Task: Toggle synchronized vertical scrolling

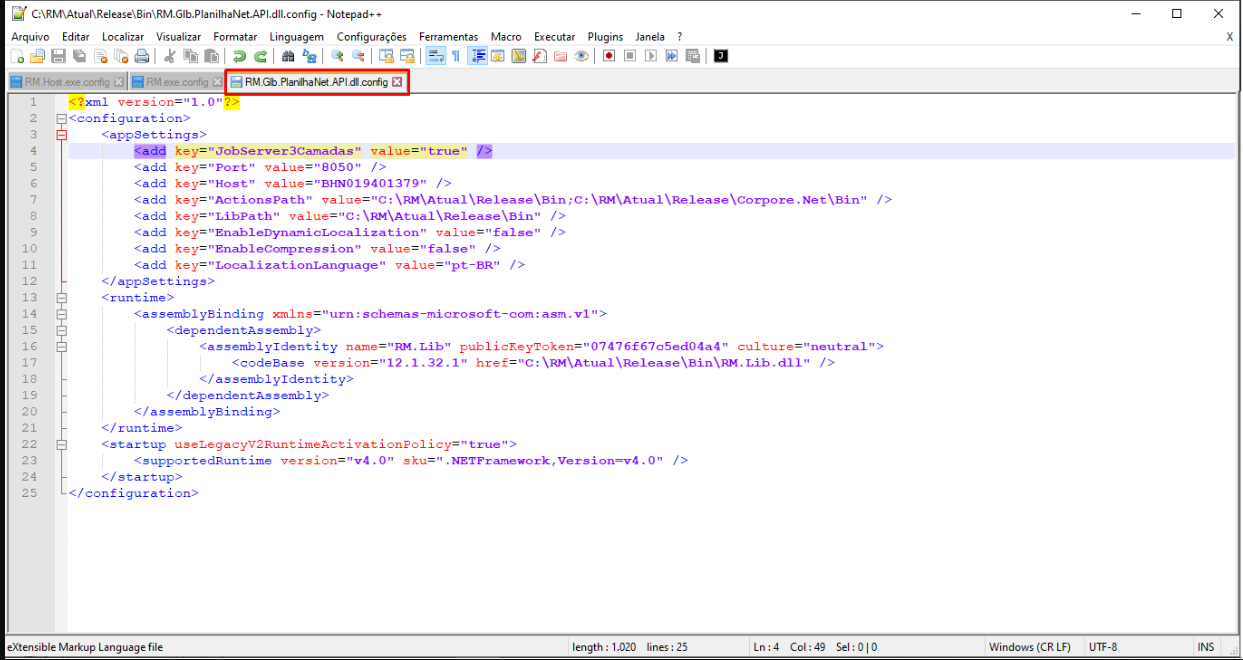Action: [x=387, y=56]
